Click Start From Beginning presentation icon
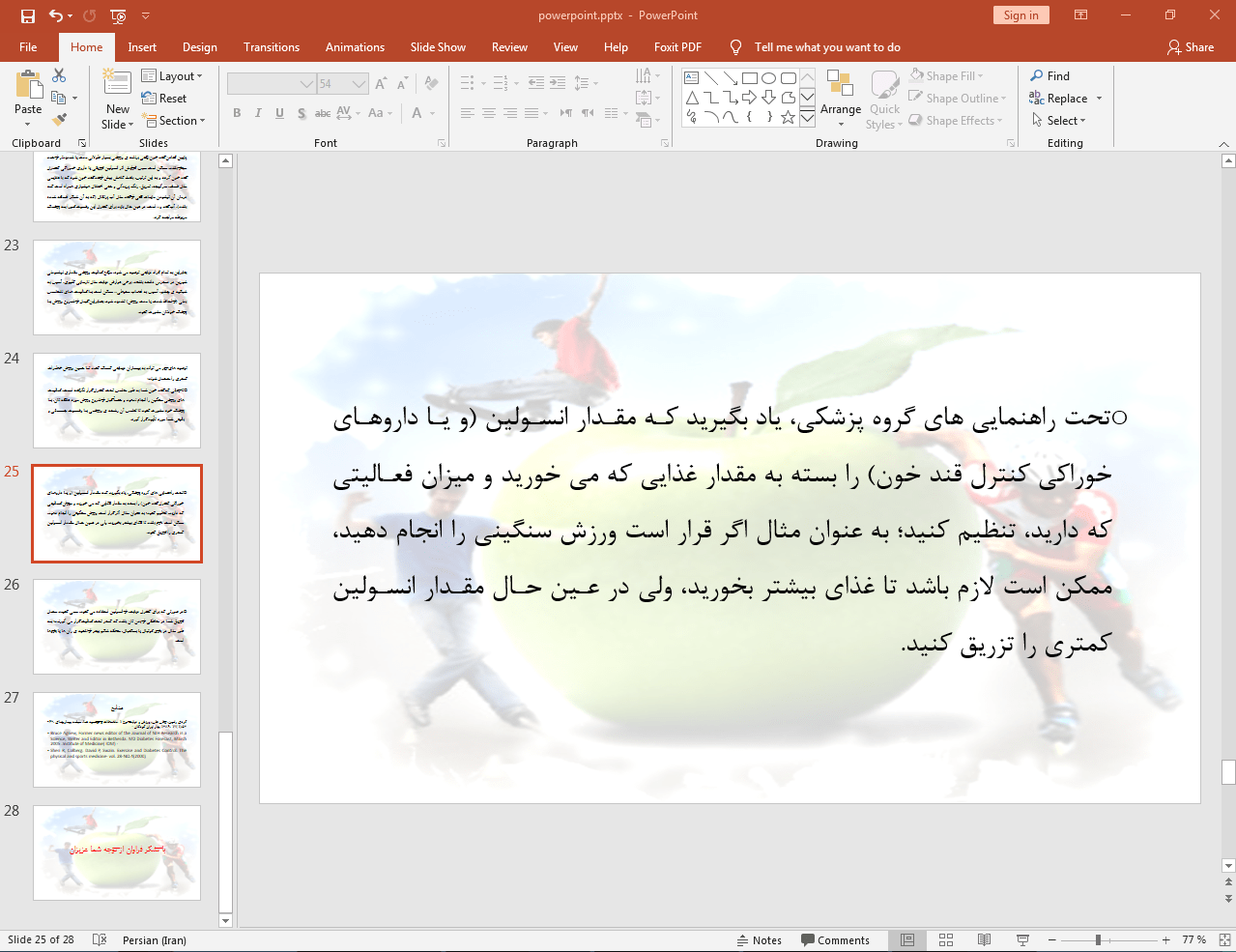 (x=118, y=15)
